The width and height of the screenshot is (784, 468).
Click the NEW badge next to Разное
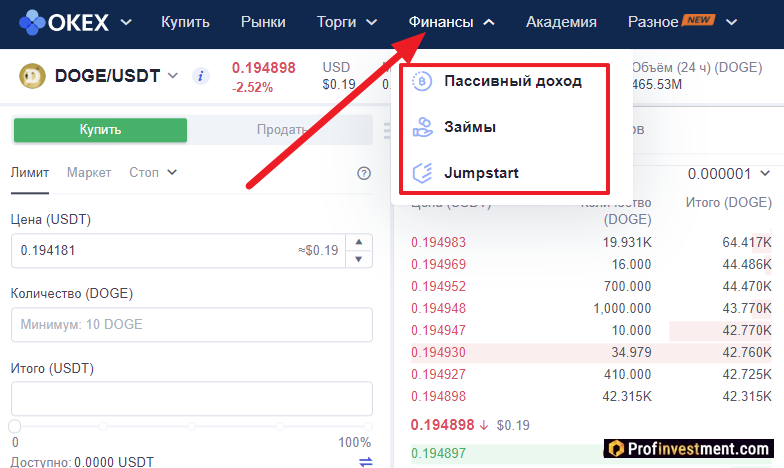698,20
